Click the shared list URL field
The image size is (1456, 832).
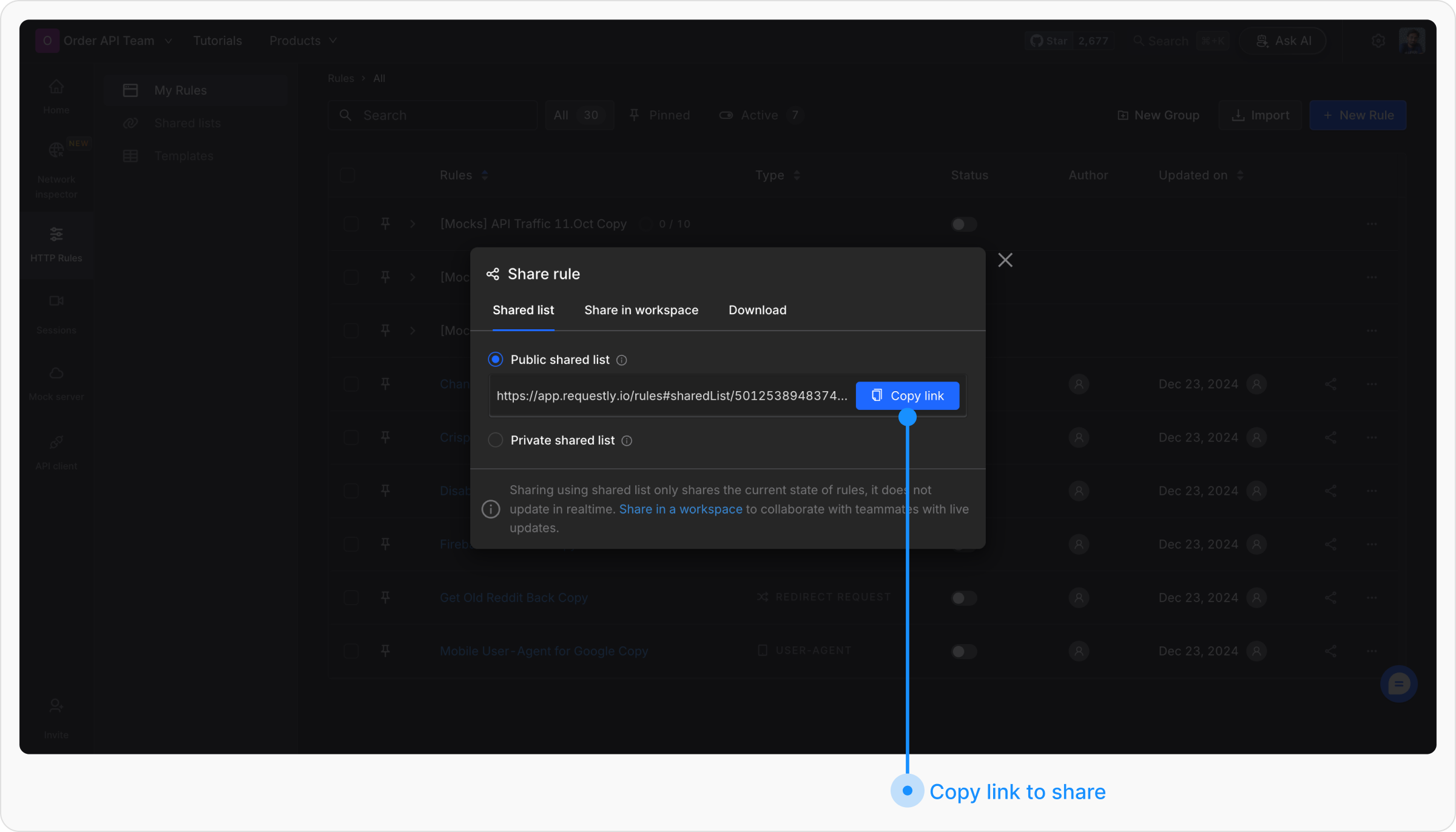pos(671,396)
